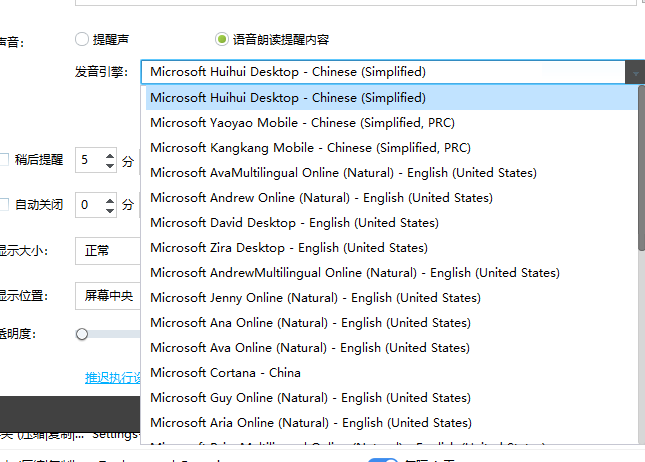Click the 稍后提醒 value field showing 5
This screenshot has width=645, height=462.
point(90,160)
